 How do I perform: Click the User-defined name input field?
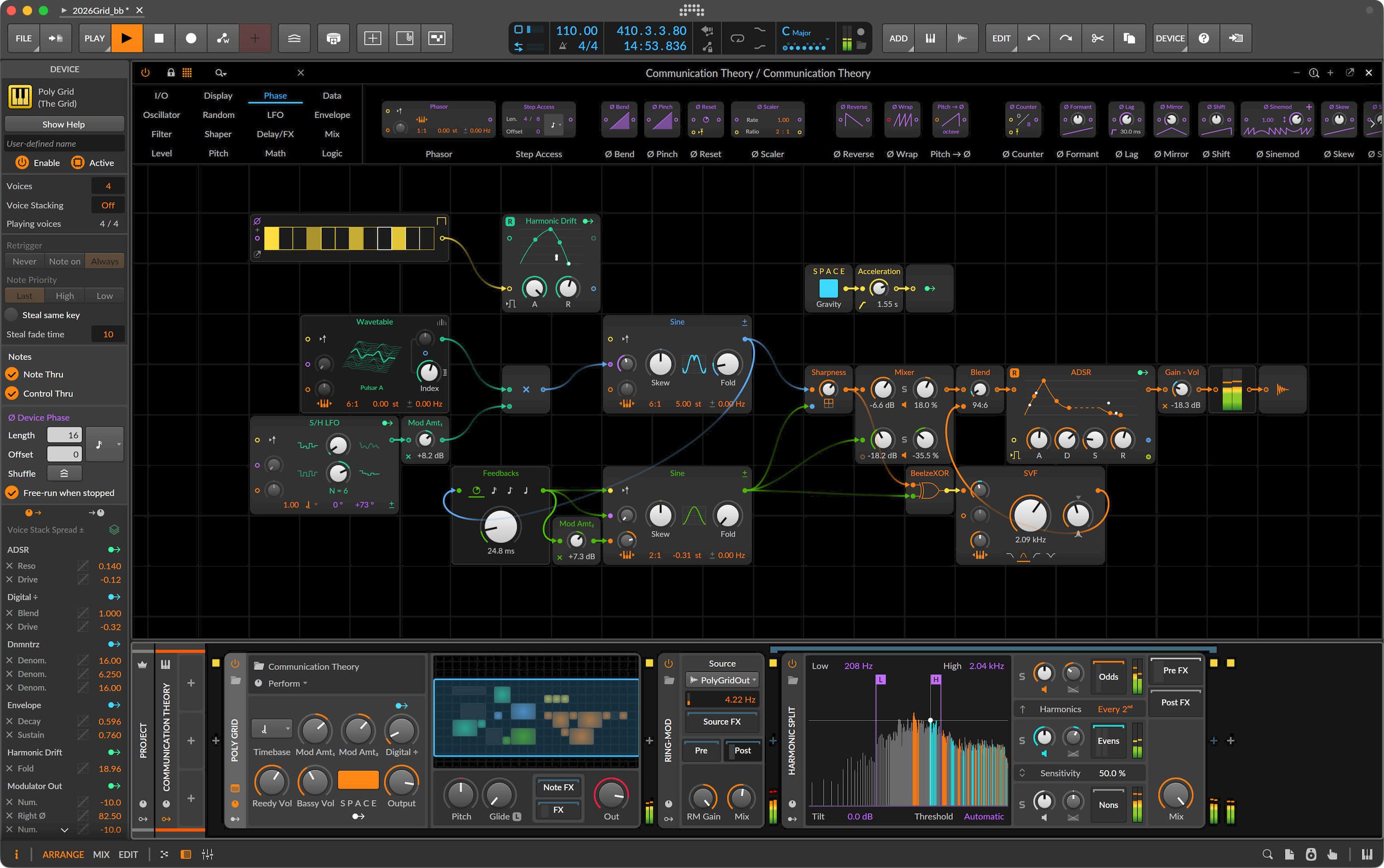click(x=64, y=143)
